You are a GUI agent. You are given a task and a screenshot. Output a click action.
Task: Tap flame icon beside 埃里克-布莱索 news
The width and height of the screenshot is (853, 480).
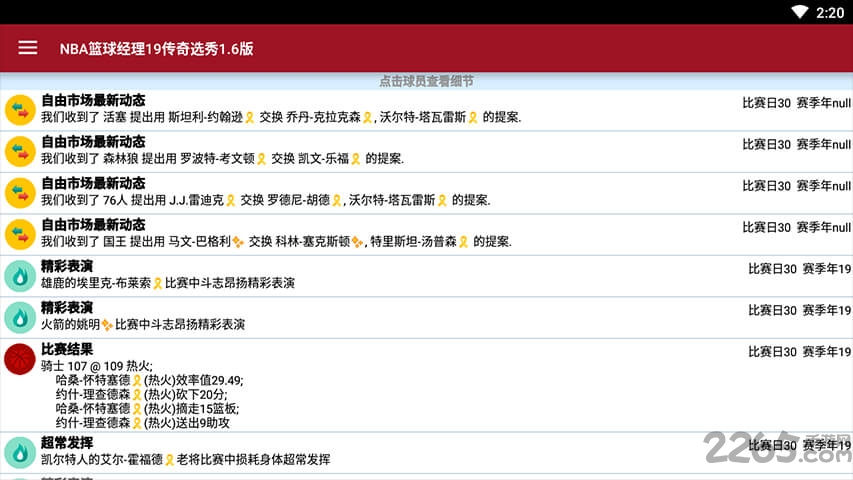point(20,276)
